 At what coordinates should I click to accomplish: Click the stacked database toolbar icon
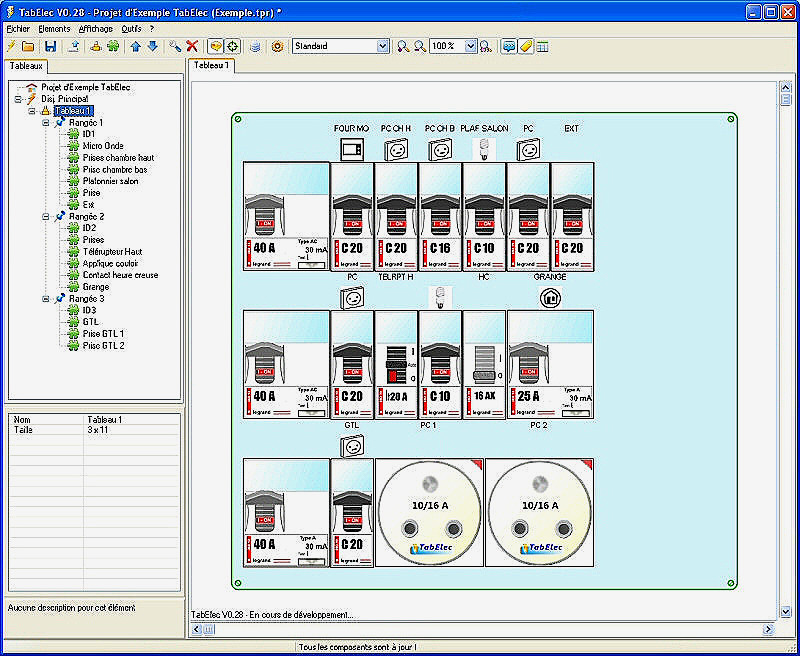pos(256,46)
